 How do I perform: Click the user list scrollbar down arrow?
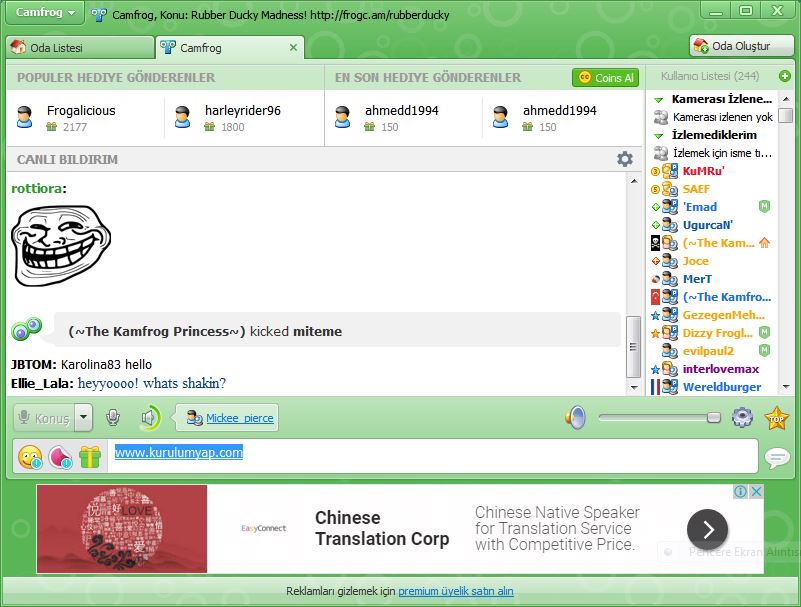click(x=786, y=387)
